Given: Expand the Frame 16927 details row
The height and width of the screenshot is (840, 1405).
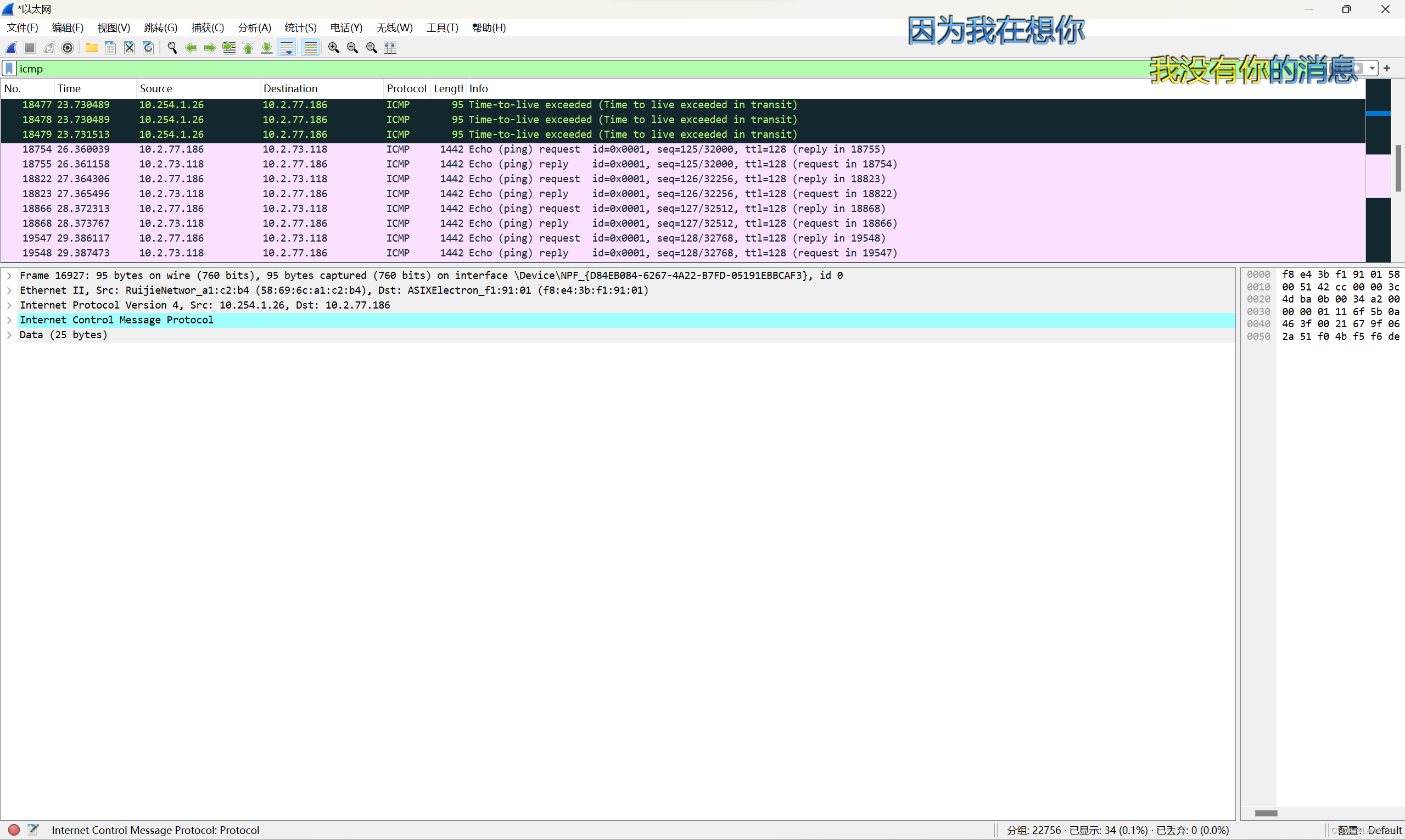Looking at the screenshot, I should click(9, 276).
